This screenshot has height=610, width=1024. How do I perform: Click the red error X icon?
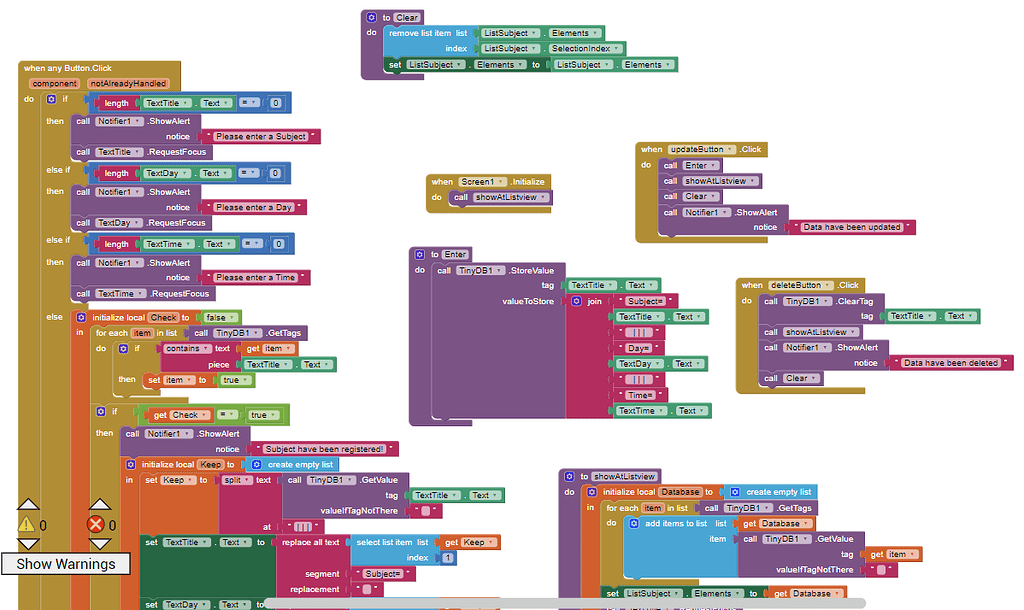[x=96, y=524]
